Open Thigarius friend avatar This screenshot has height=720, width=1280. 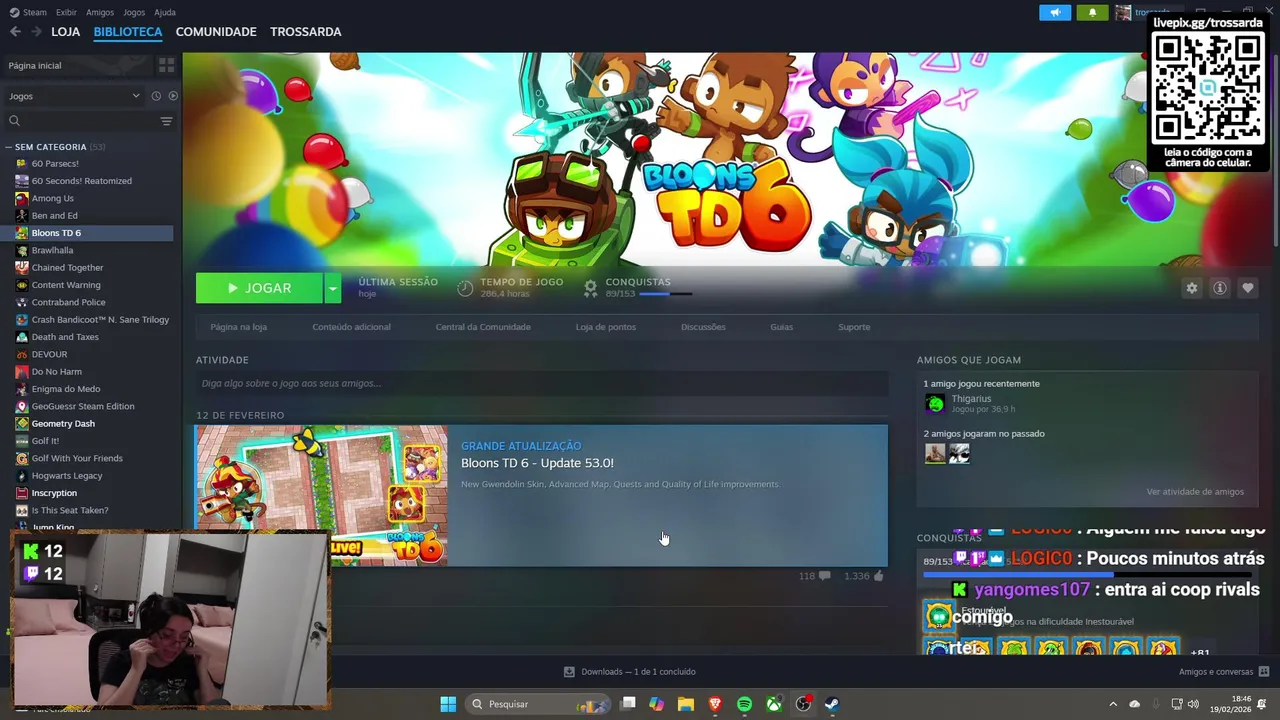pyautogui.click(x=935, y=404)
